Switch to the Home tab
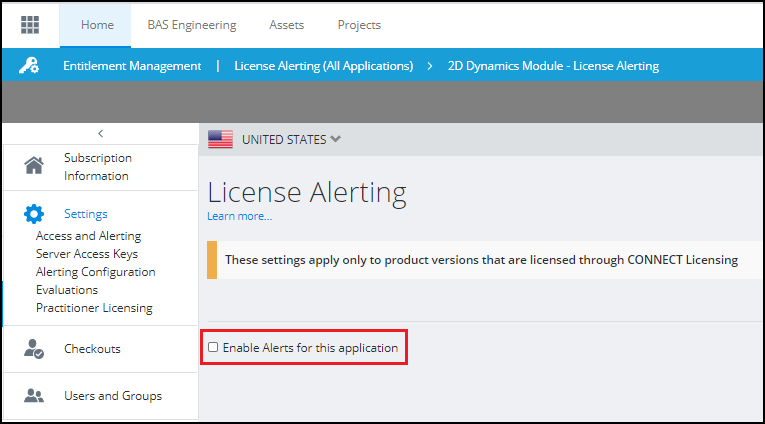Image resolution: width=765 pixels, height=424 pixels. pyautogui.click(x=97, y=25)
